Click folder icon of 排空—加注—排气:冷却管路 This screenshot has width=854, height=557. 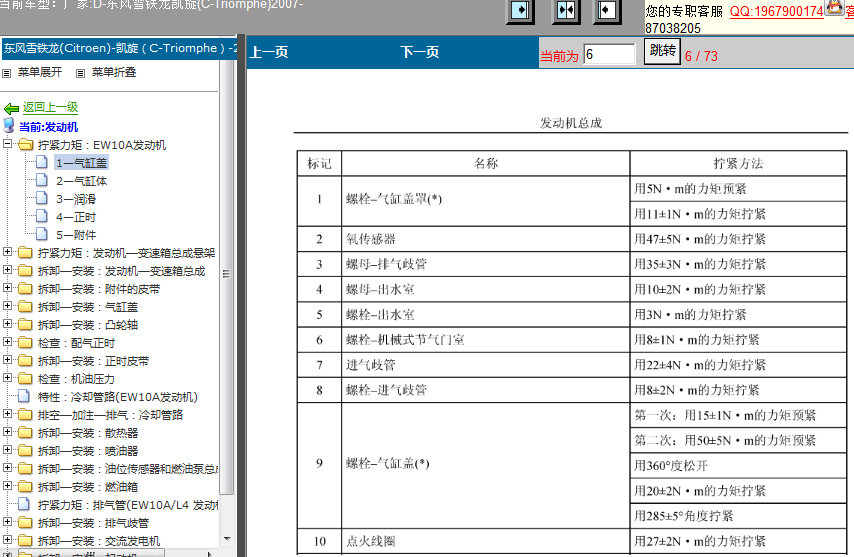[x=25, y=414]
